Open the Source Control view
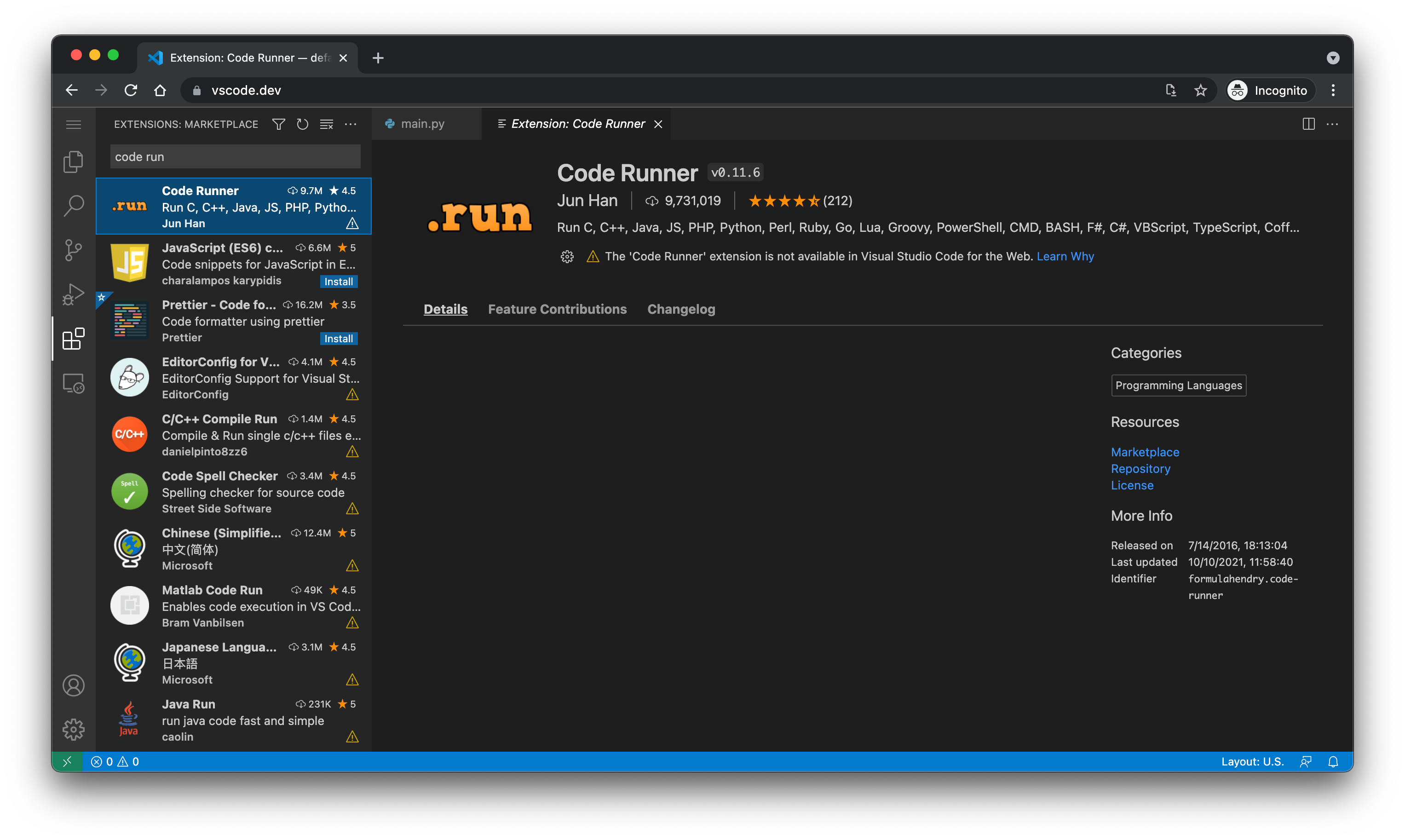The image size is (1405, 840). [x=73, y=250]
